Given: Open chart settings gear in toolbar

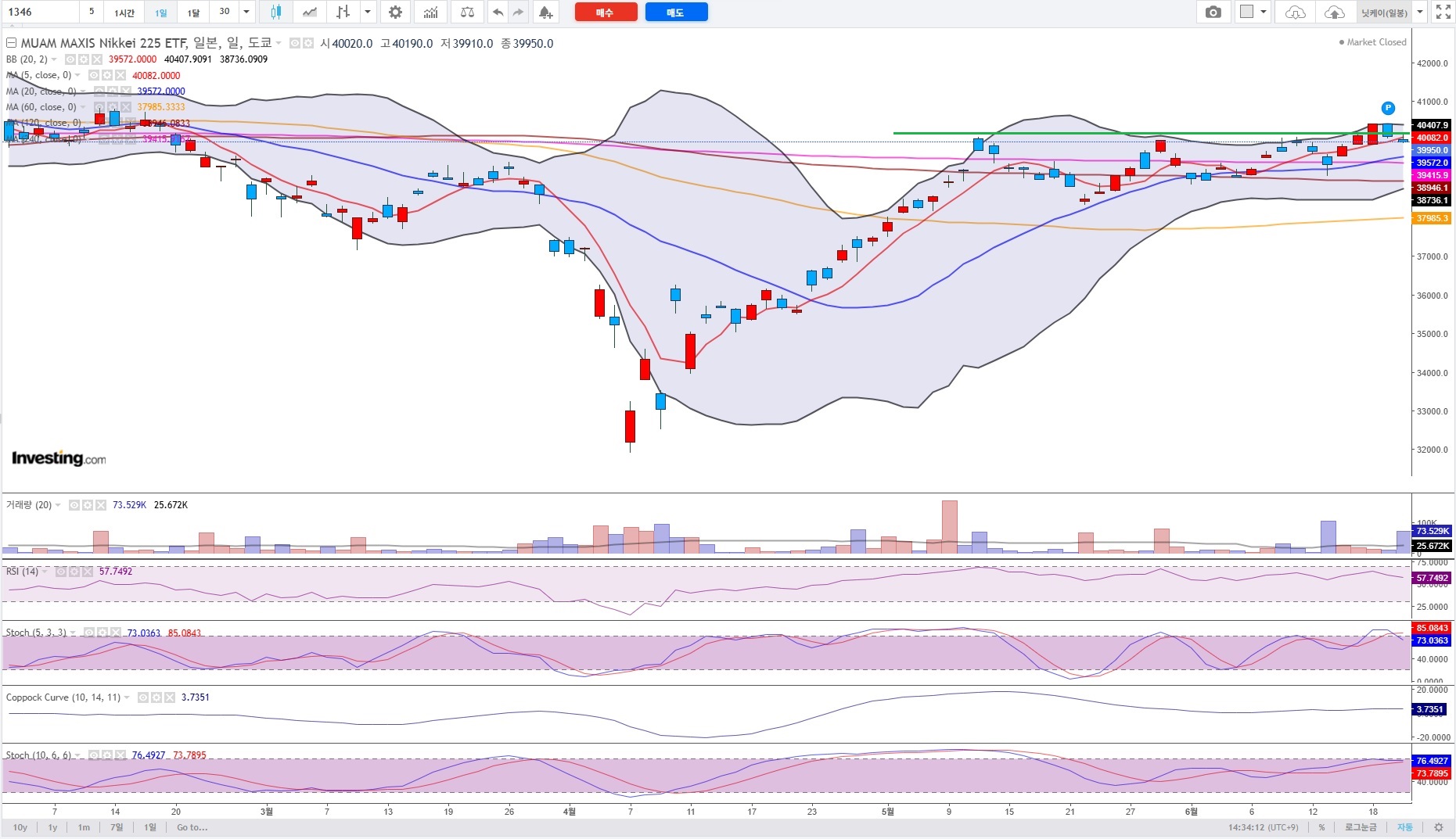Looking at the screenshot, I should (x=396, y=12).
